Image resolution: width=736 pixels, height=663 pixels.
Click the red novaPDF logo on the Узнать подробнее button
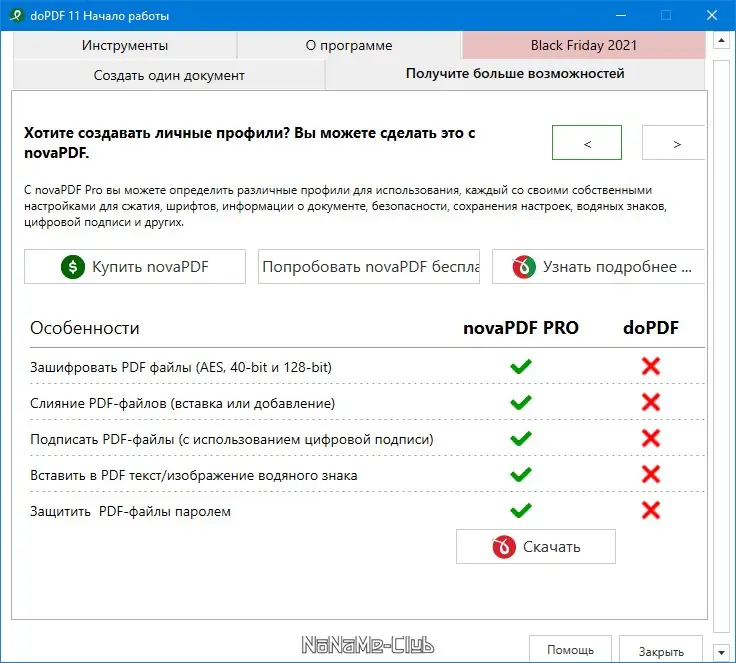tap(524, 267)
